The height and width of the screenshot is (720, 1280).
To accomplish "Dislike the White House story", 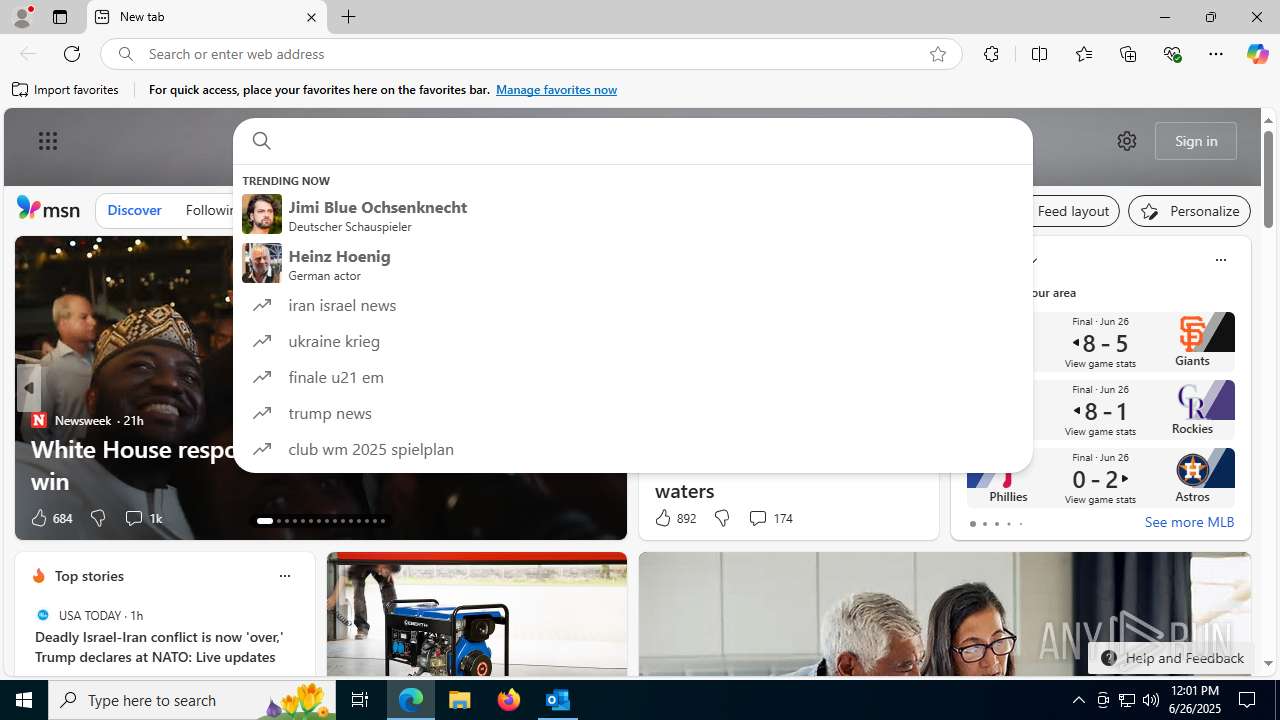I will 97,518.
